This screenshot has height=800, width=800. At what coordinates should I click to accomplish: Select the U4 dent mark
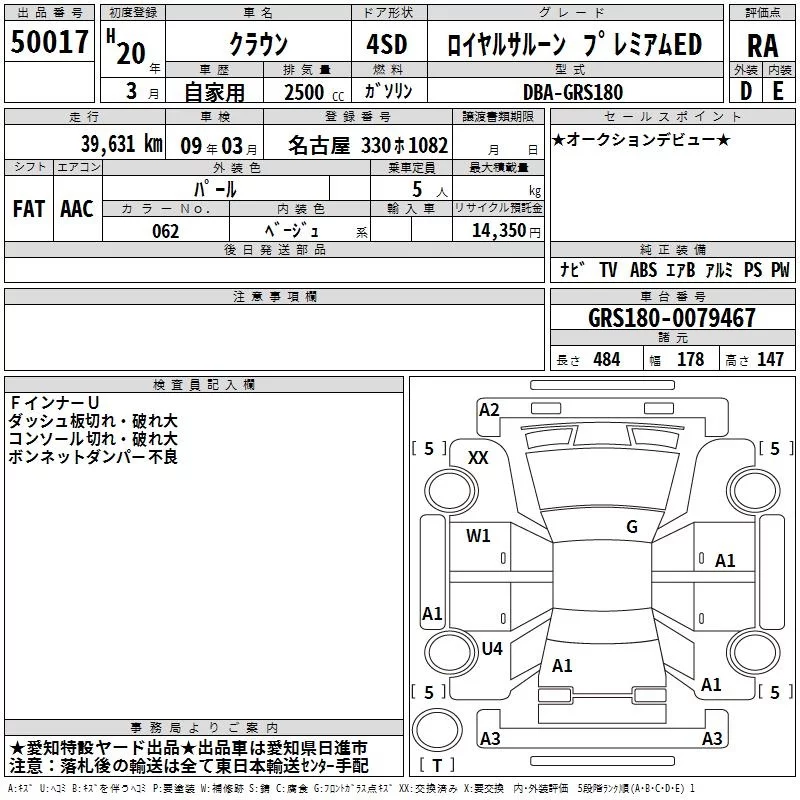[492, 649]
